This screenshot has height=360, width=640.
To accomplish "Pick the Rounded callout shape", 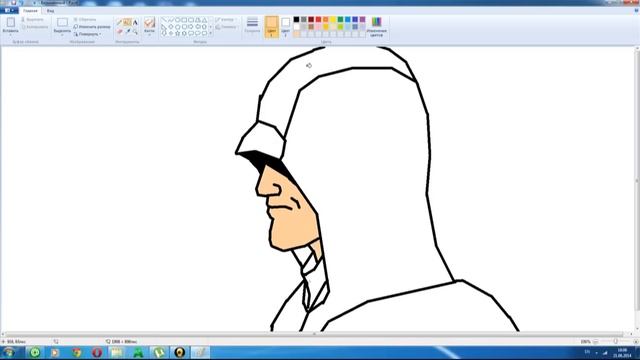I will click(x=191, y=33).
